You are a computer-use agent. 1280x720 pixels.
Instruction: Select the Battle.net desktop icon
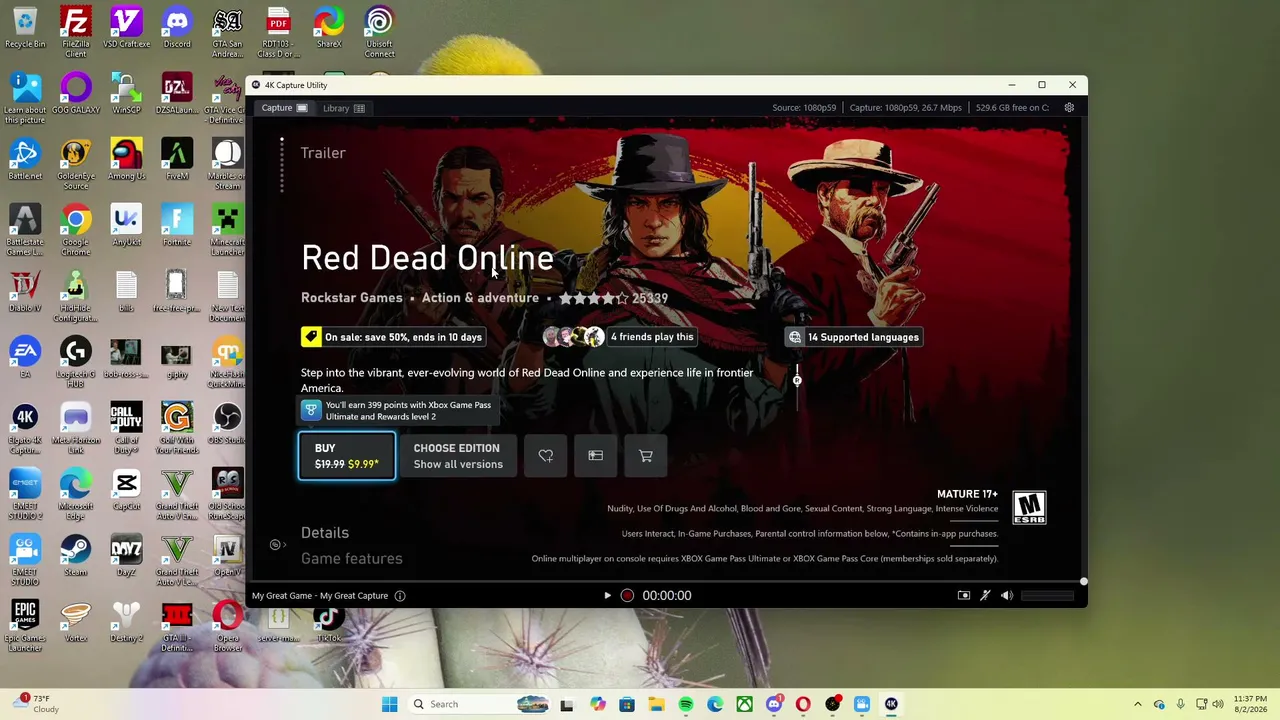[25, 160]
